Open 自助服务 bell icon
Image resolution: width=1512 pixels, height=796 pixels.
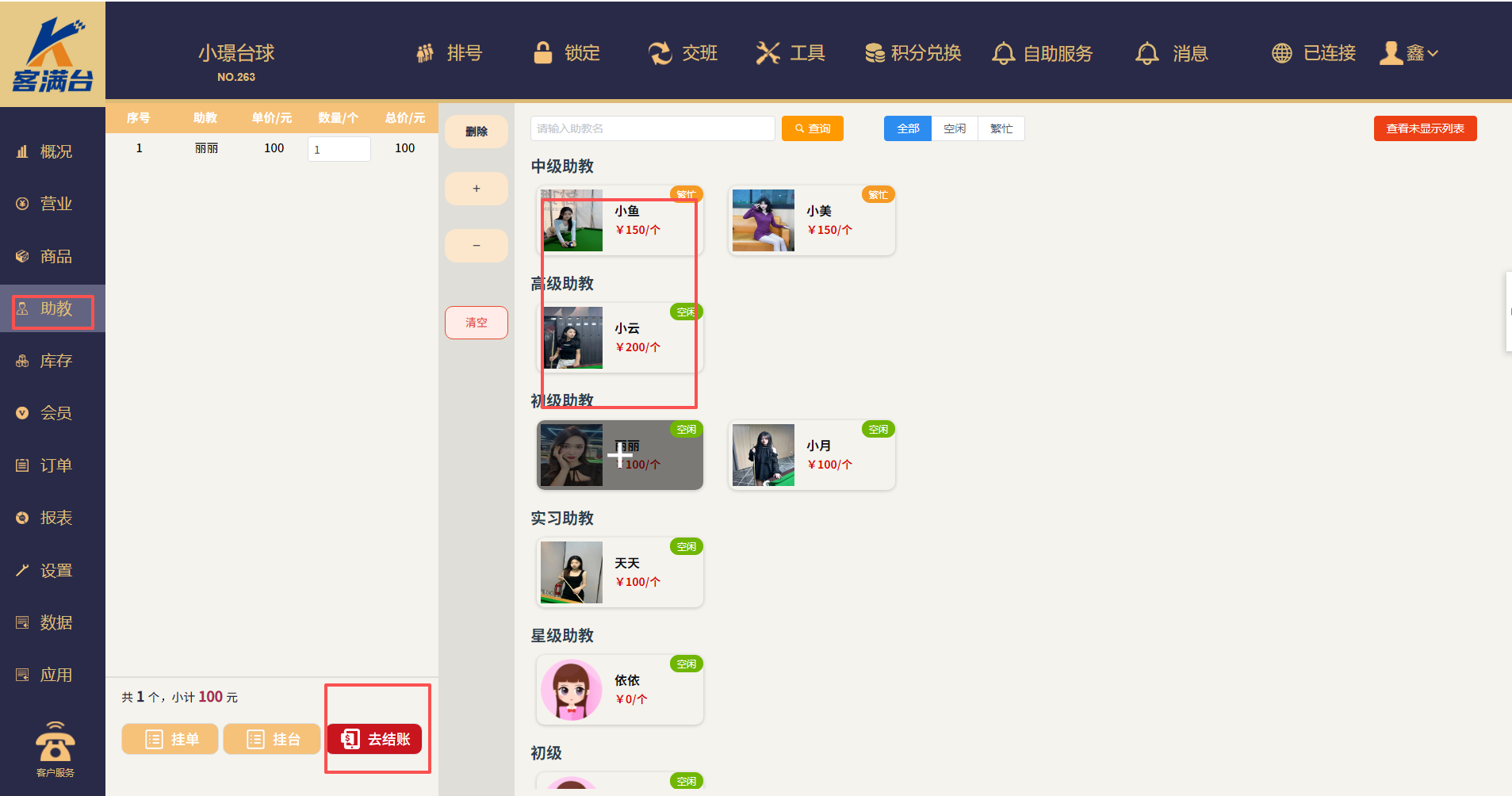1003,53
